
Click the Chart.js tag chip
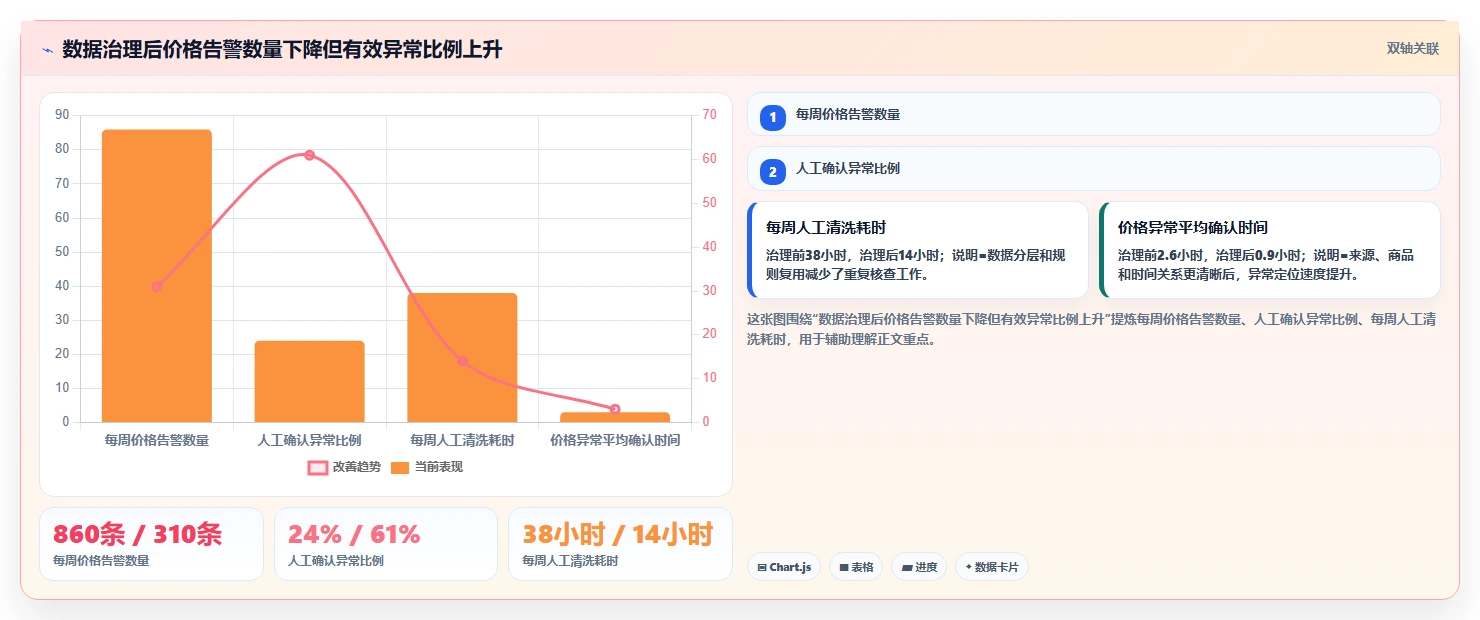[x=784, y=567]
